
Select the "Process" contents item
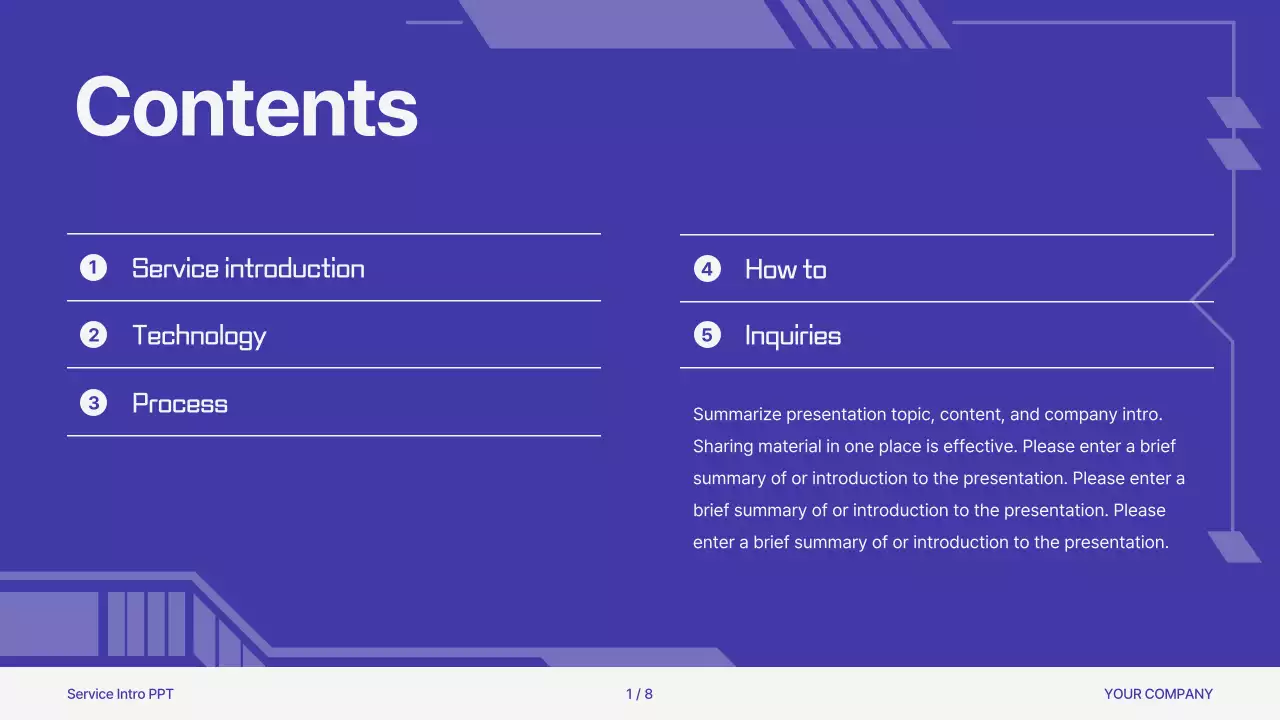(x=180, y=403)
